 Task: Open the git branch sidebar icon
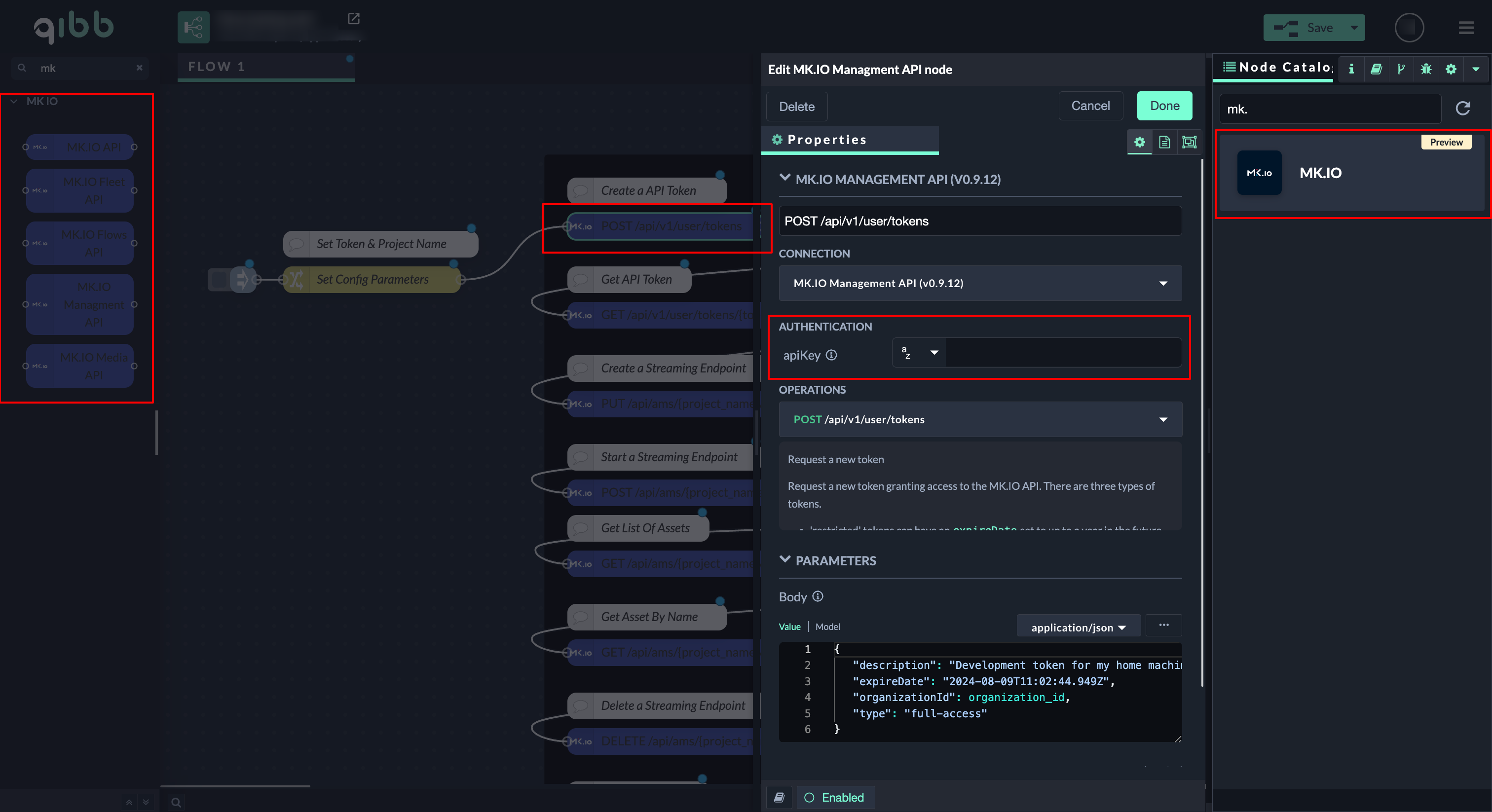[1401, 69]
